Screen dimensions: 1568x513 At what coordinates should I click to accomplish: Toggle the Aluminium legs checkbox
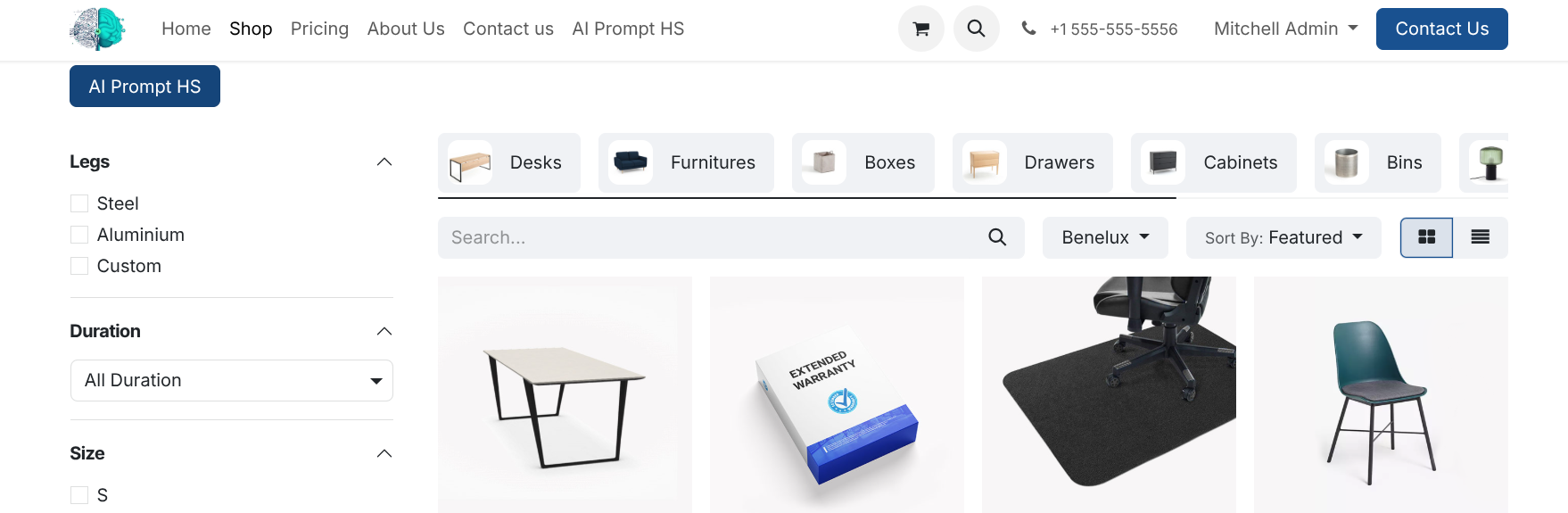point(79,235)
